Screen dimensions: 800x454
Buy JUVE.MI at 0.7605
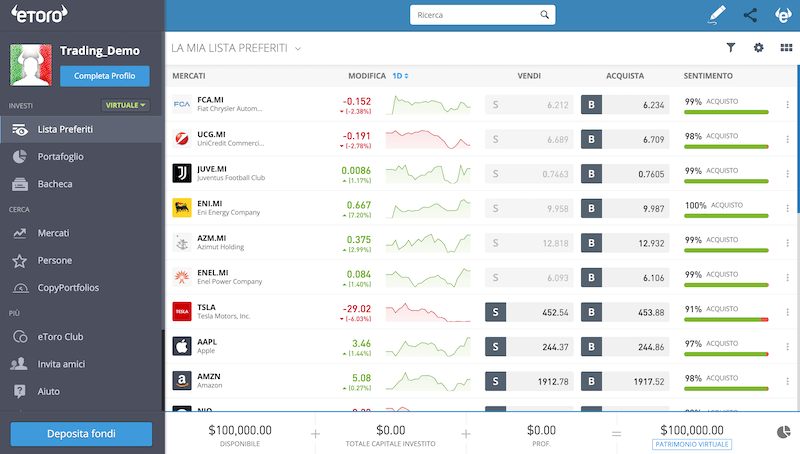click(x=625, y=174)
